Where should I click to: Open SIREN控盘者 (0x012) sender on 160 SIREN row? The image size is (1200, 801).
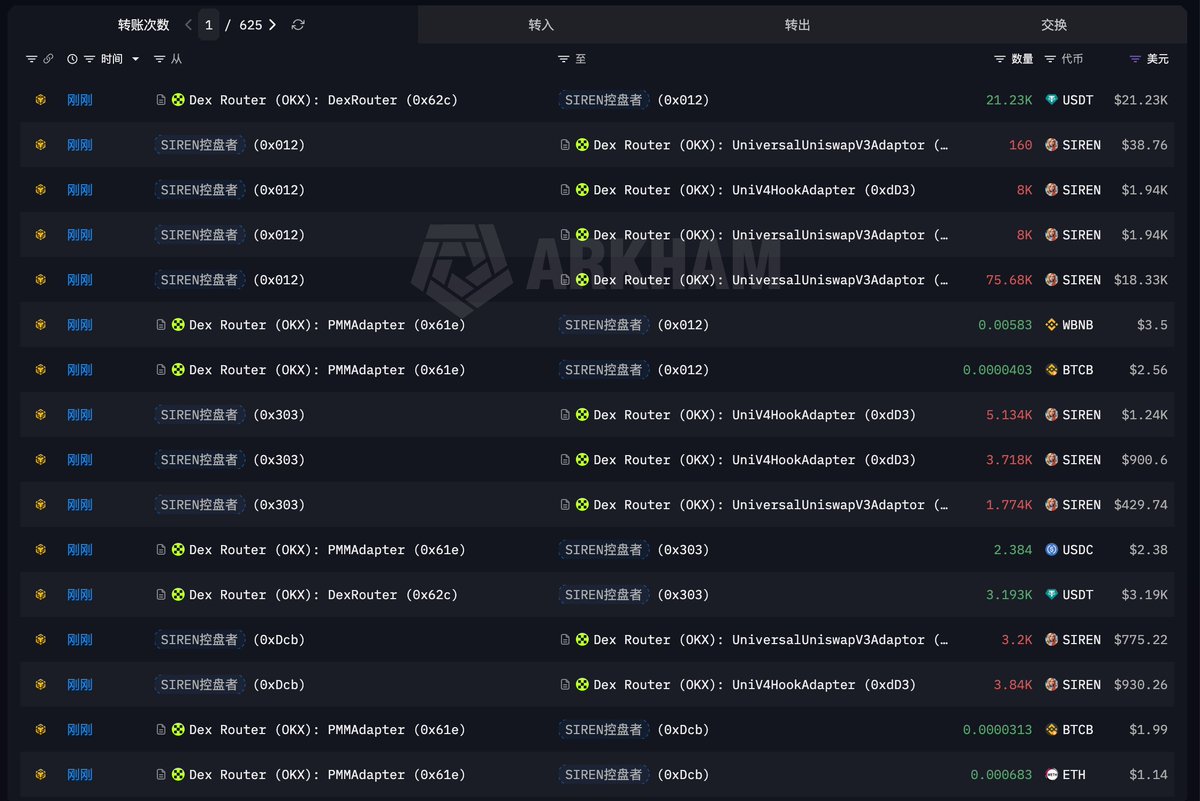pos(230,145)
